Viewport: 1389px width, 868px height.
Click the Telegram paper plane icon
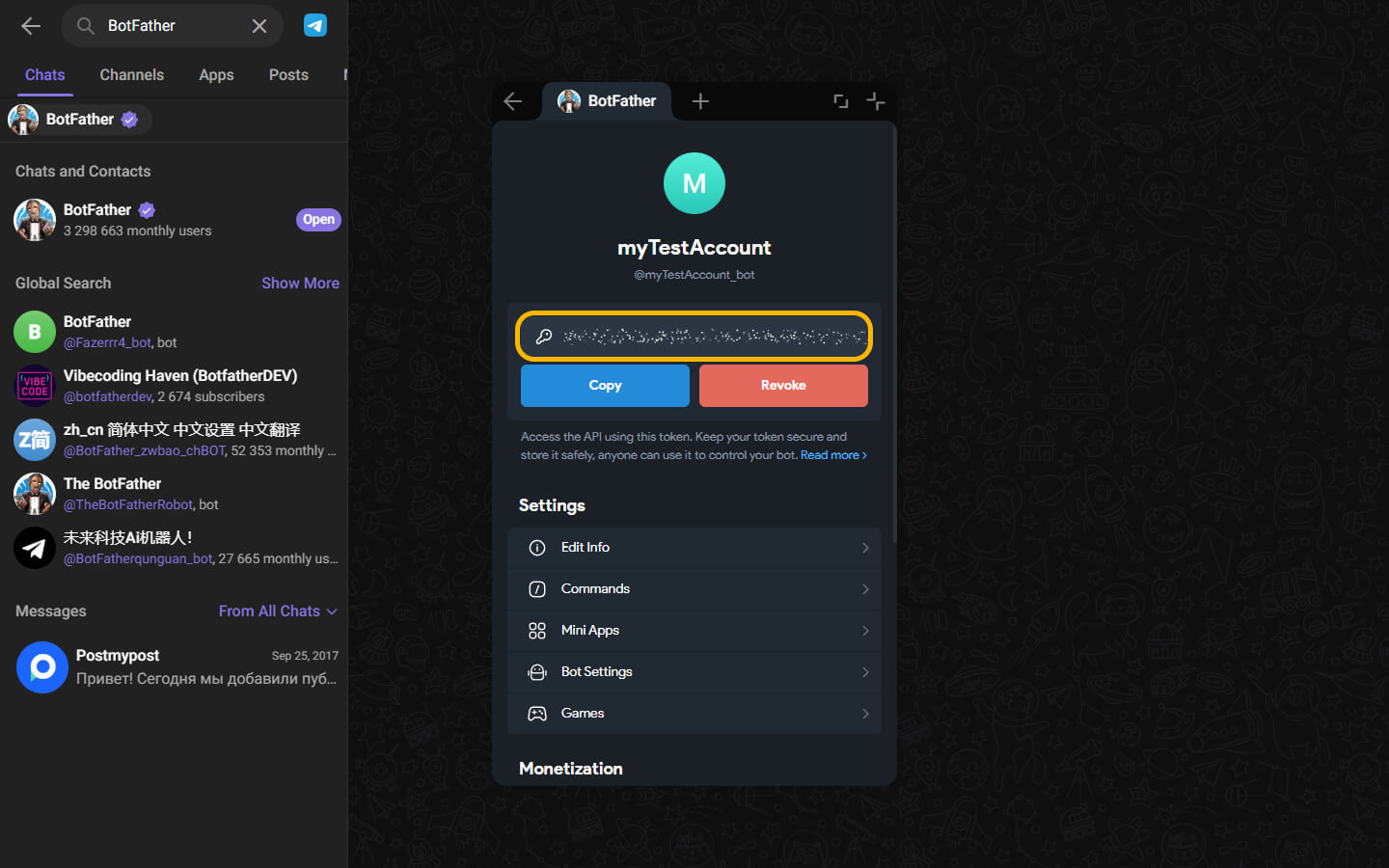point(315,26)
